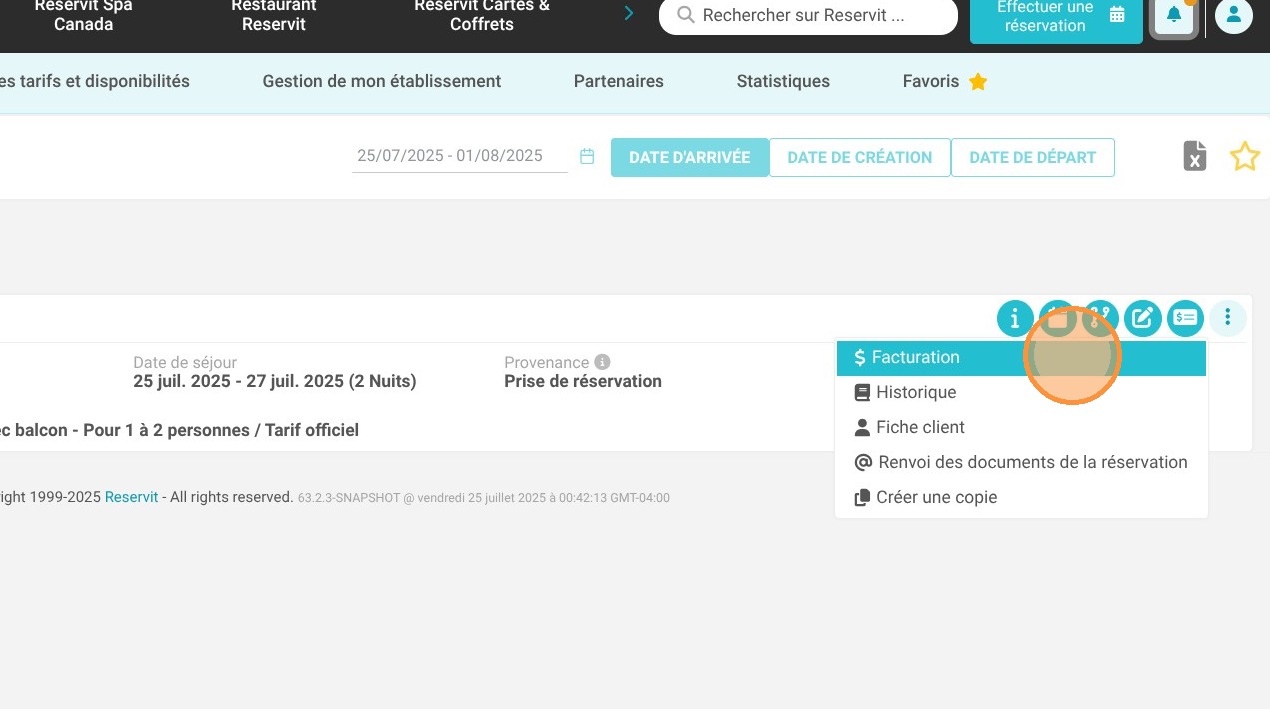Image resolution: width=1270 pixels, height=709 pixels.
Task: Click the 25/07/2025 - 01/08/2025 date range field
Action: (459, 156)
